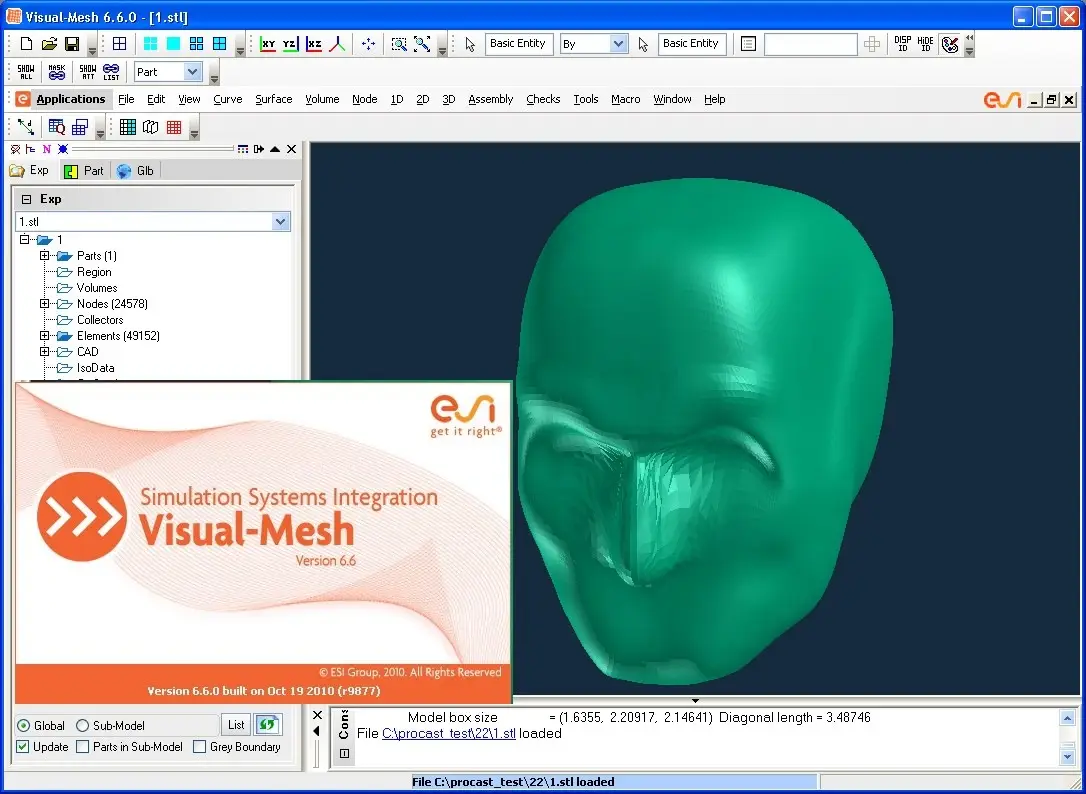Image resolution: width=1086 pixels, height=794 pixels.
Task: Set the XY plane view
Action: point(267,44)
